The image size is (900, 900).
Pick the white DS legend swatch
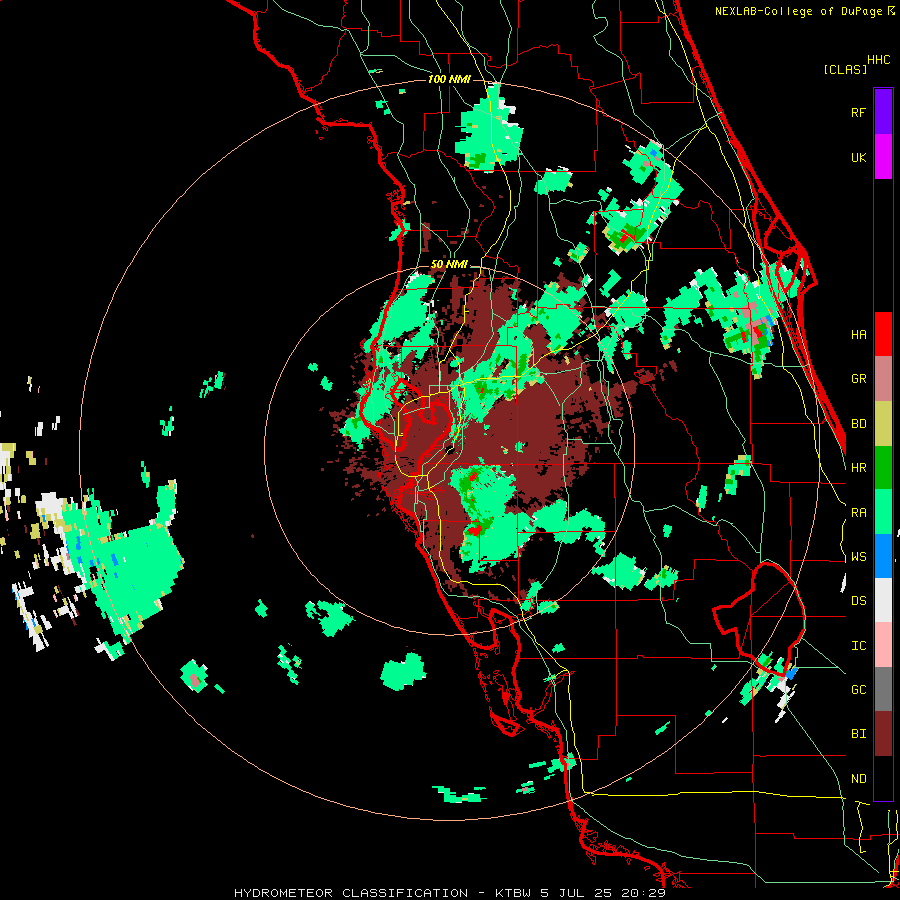pyautogui.click(x=883, y=600)
